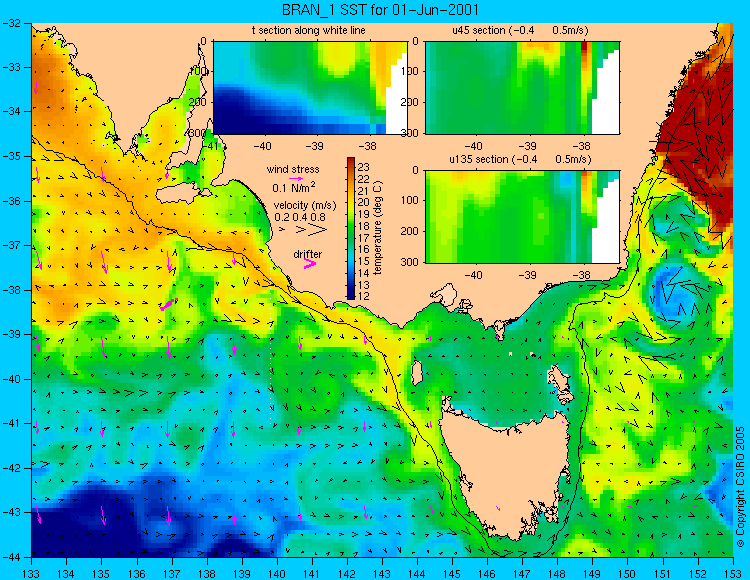Click the "drifter" legend label
Image resolution: width=750 pixels, height=580 pixels.
coord(308,254)
